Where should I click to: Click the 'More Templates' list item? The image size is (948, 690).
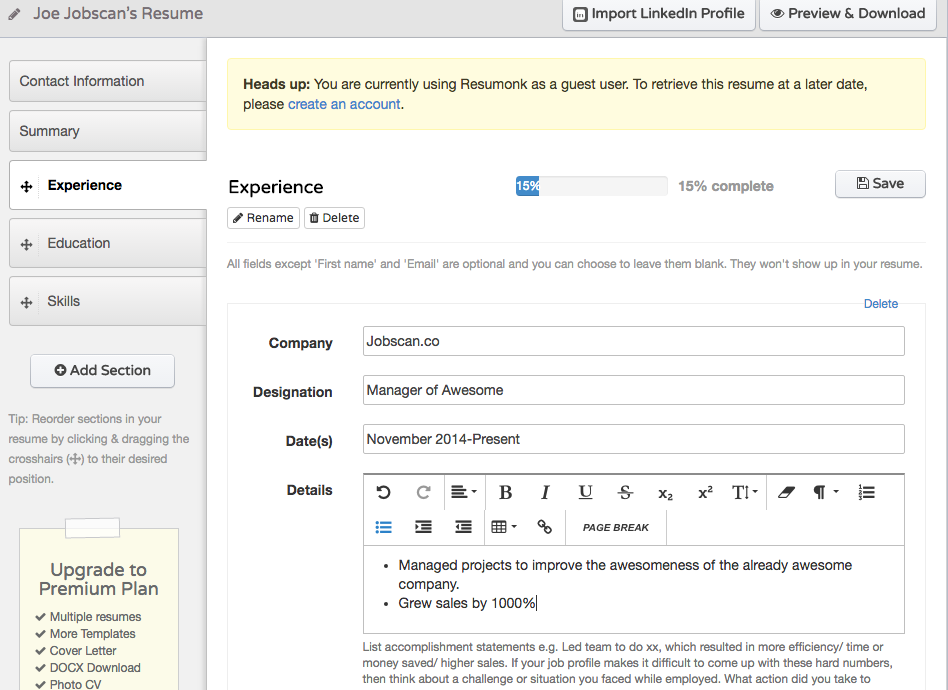pyautogui.click(x=93, y=634)
